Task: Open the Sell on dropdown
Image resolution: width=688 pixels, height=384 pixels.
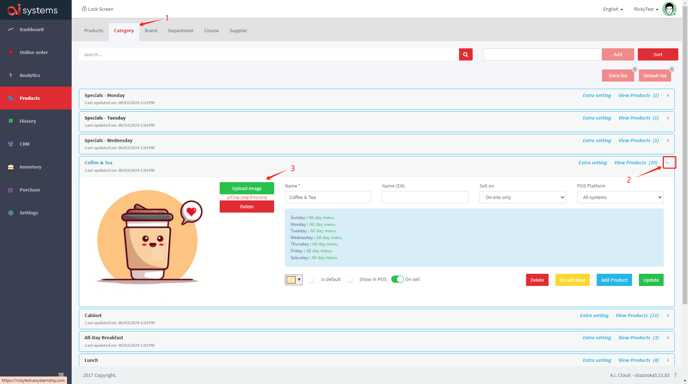Action: [x=522, y=197]
